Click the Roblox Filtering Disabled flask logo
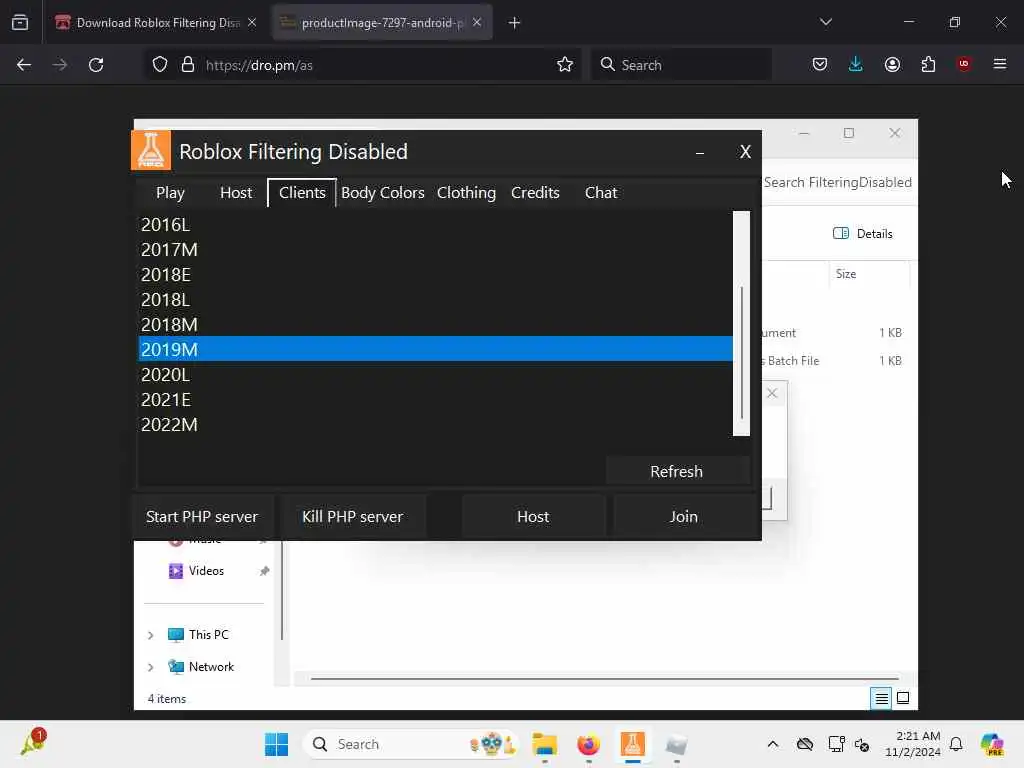Viewport: 1024px width, 768px height. click(151, 150)
